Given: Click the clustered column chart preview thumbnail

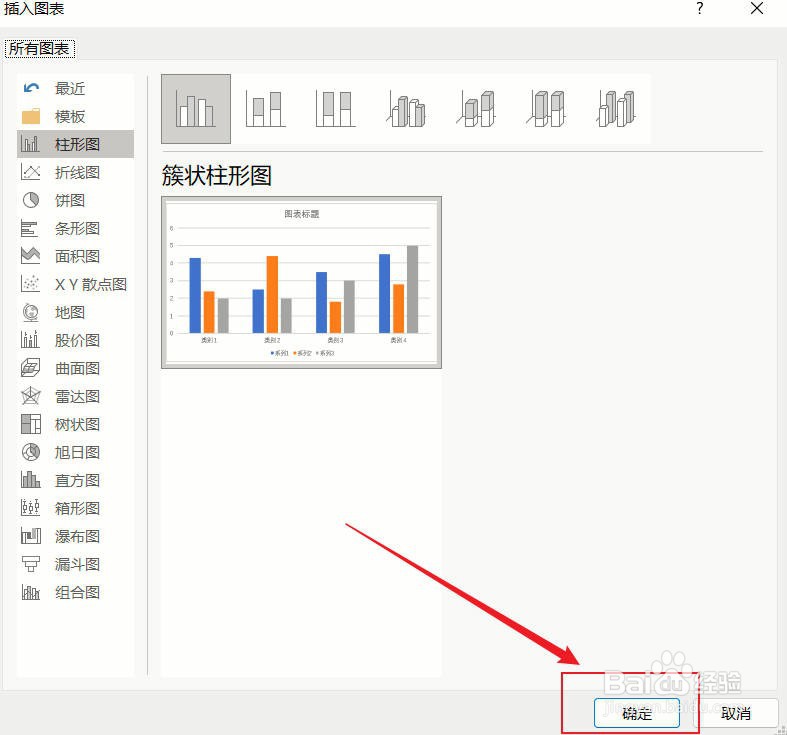Looking at the screenshot, I should 301,283.
